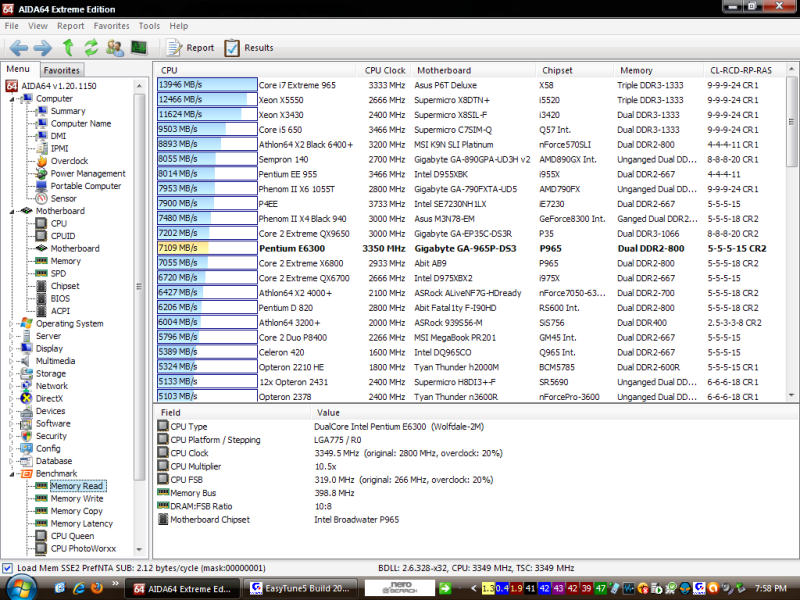Click the DirectX tree icon
This screenshot has width=800, height=600.
tap(27, 398)
